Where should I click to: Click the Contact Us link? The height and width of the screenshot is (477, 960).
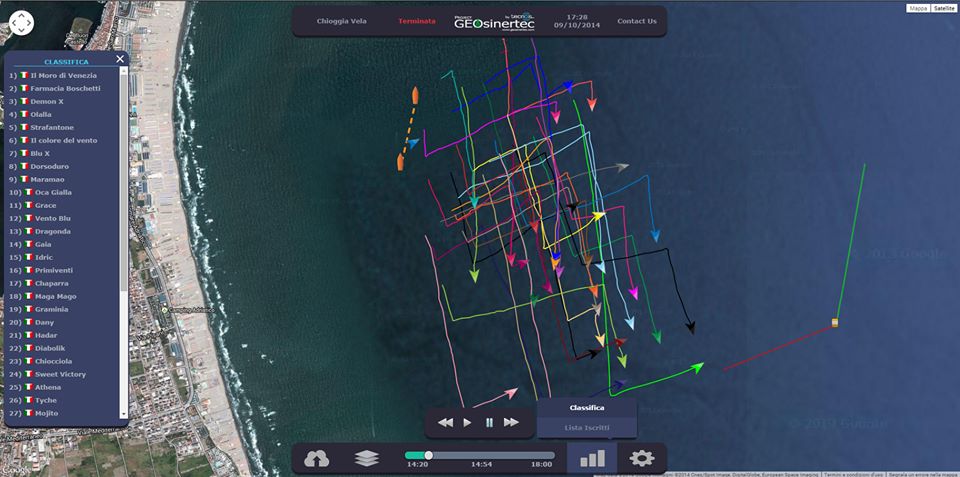(637, 21)
